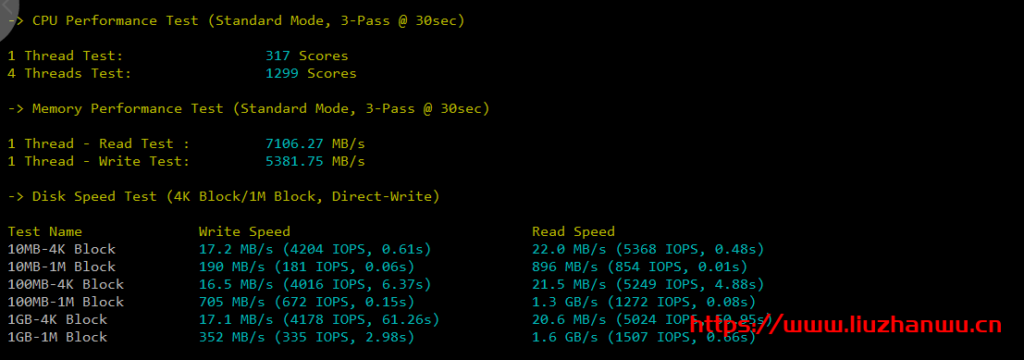Click the back arrow in the top-left corner
The height and width of the screenshot is (360, 1024).
pyautogui.click(x=8, y=12)
